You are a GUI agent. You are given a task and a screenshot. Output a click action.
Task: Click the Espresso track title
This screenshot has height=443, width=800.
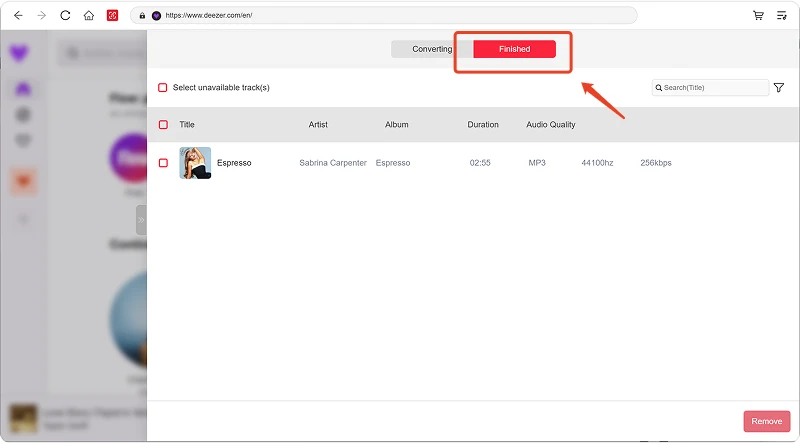(x=234, y=163)
